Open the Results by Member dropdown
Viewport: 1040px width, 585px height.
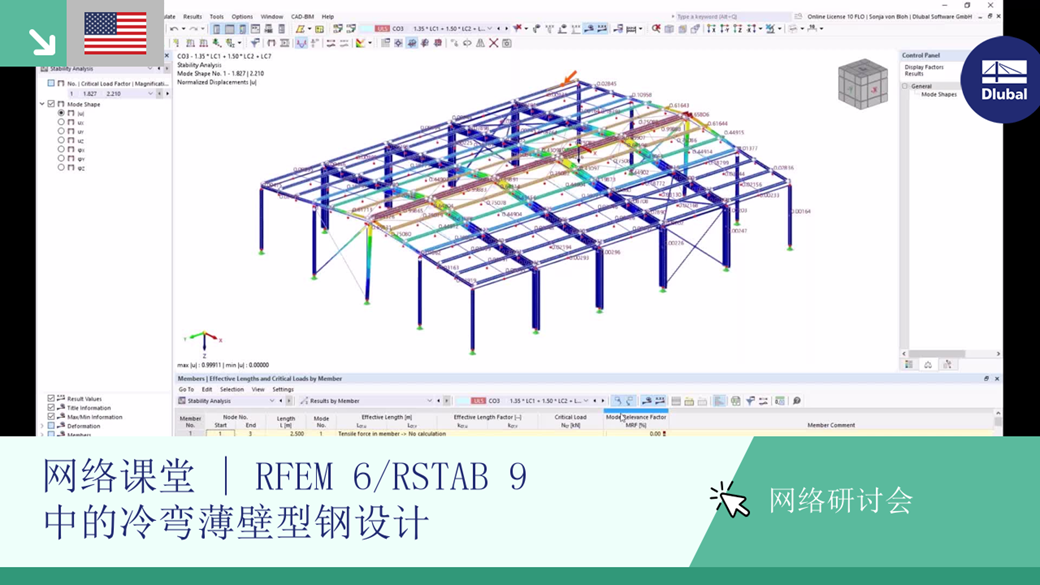click(x=429, y=401)
